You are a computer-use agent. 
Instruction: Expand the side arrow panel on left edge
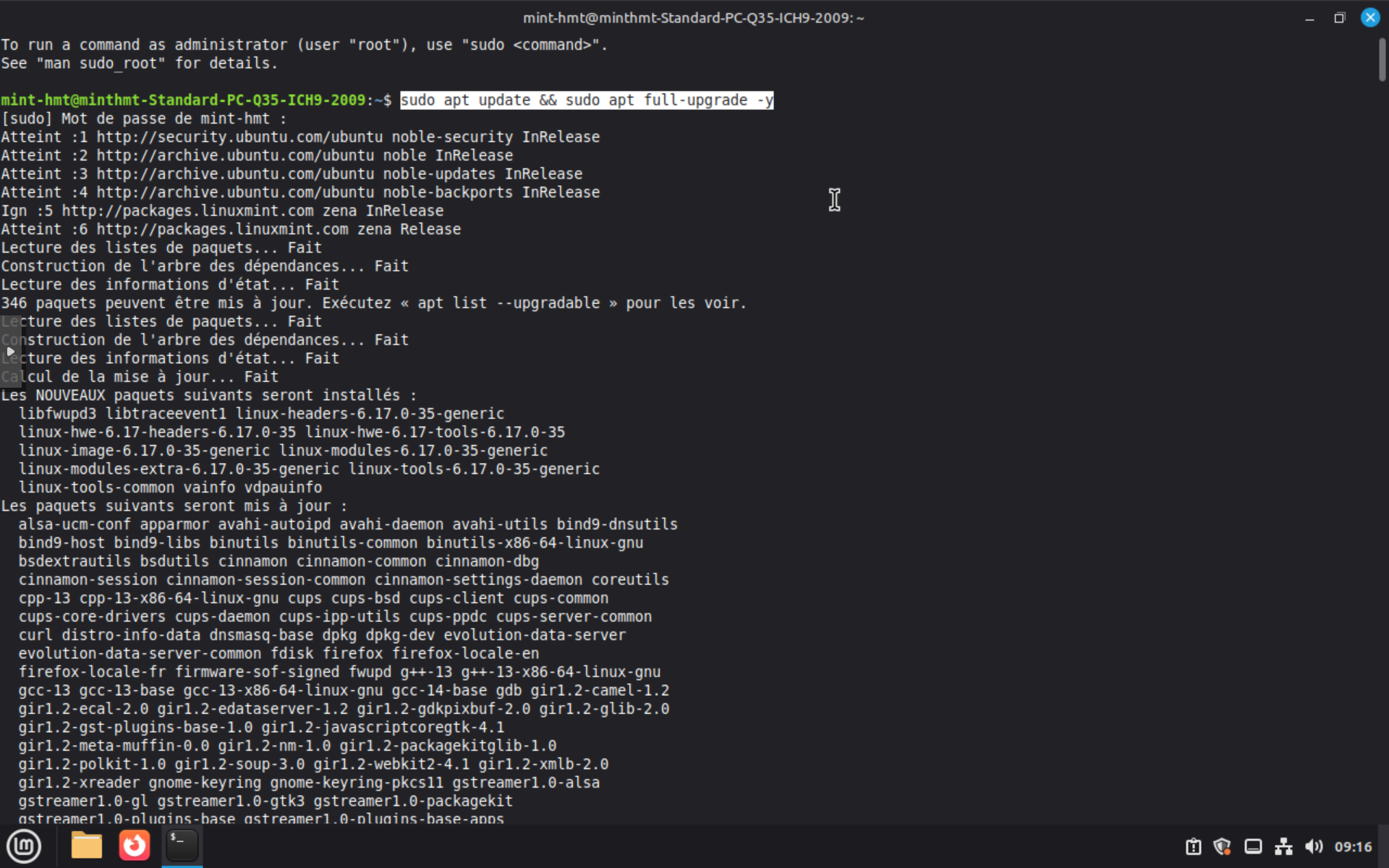pyautogui.click(x=10, y=352)
